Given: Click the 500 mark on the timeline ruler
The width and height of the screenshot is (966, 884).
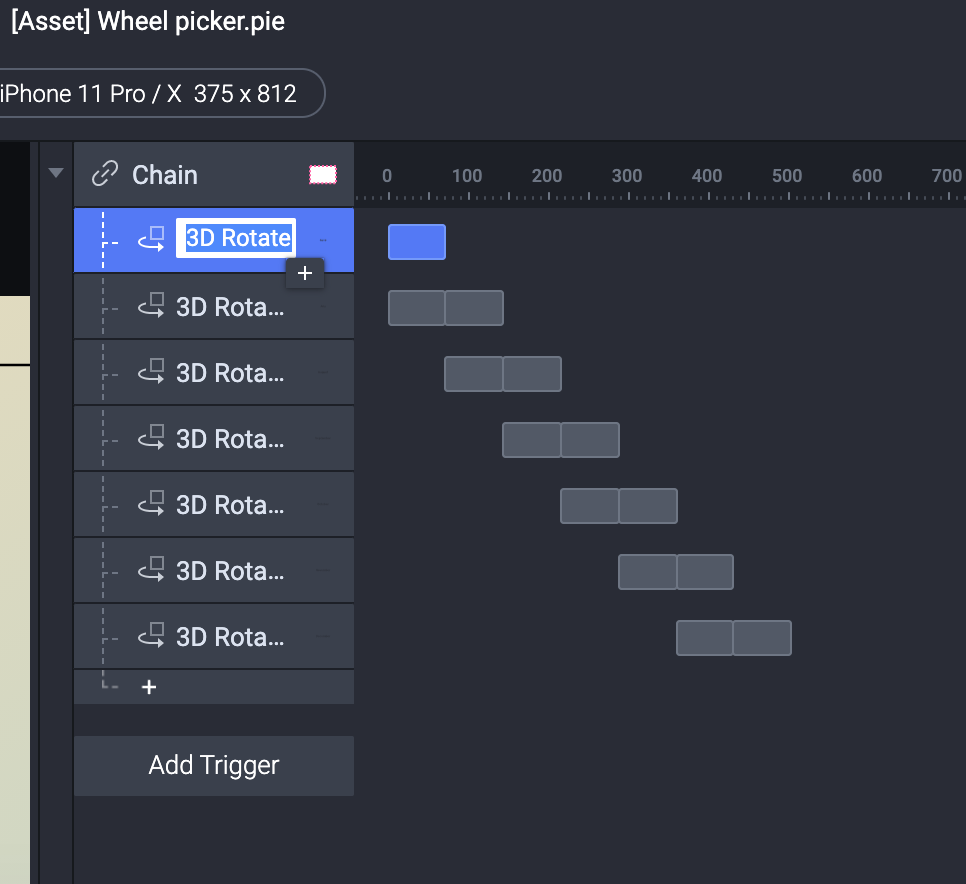Looking at the screenshot, I should pyautogui.click(x=787, y=176).
